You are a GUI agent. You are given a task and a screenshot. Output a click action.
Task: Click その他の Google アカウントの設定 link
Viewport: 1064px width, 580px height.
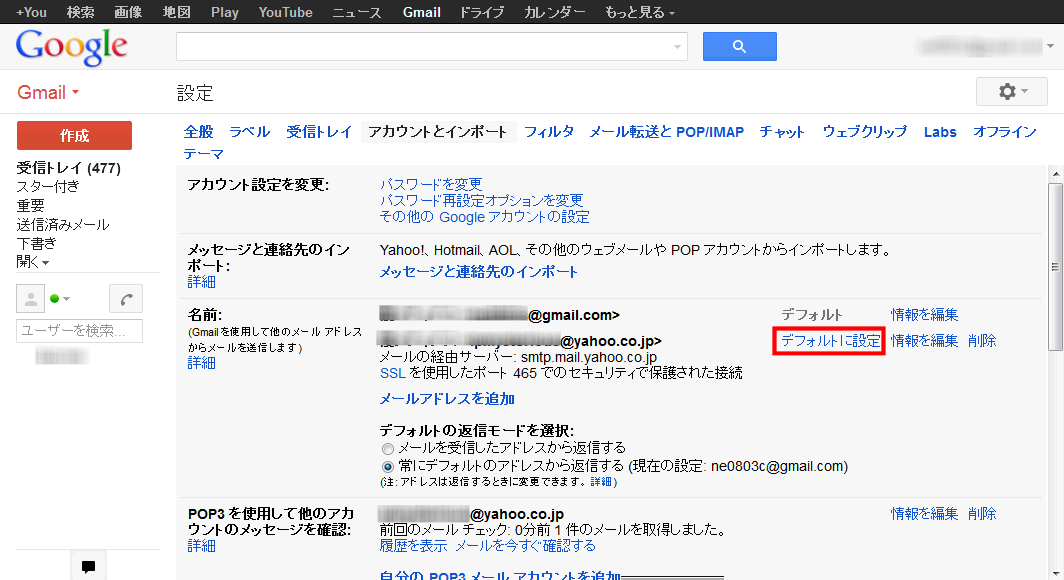click(484, 217)
